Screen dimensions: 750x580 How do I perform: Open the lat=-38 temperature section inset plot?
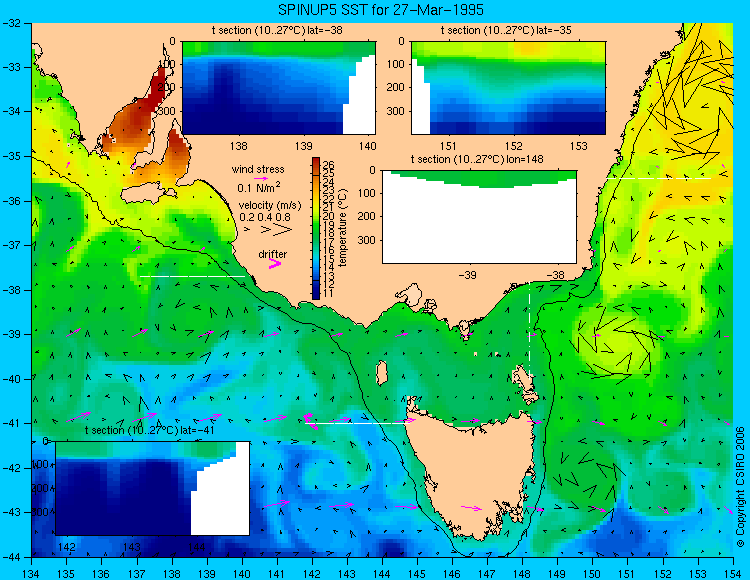tap(279, 88)
